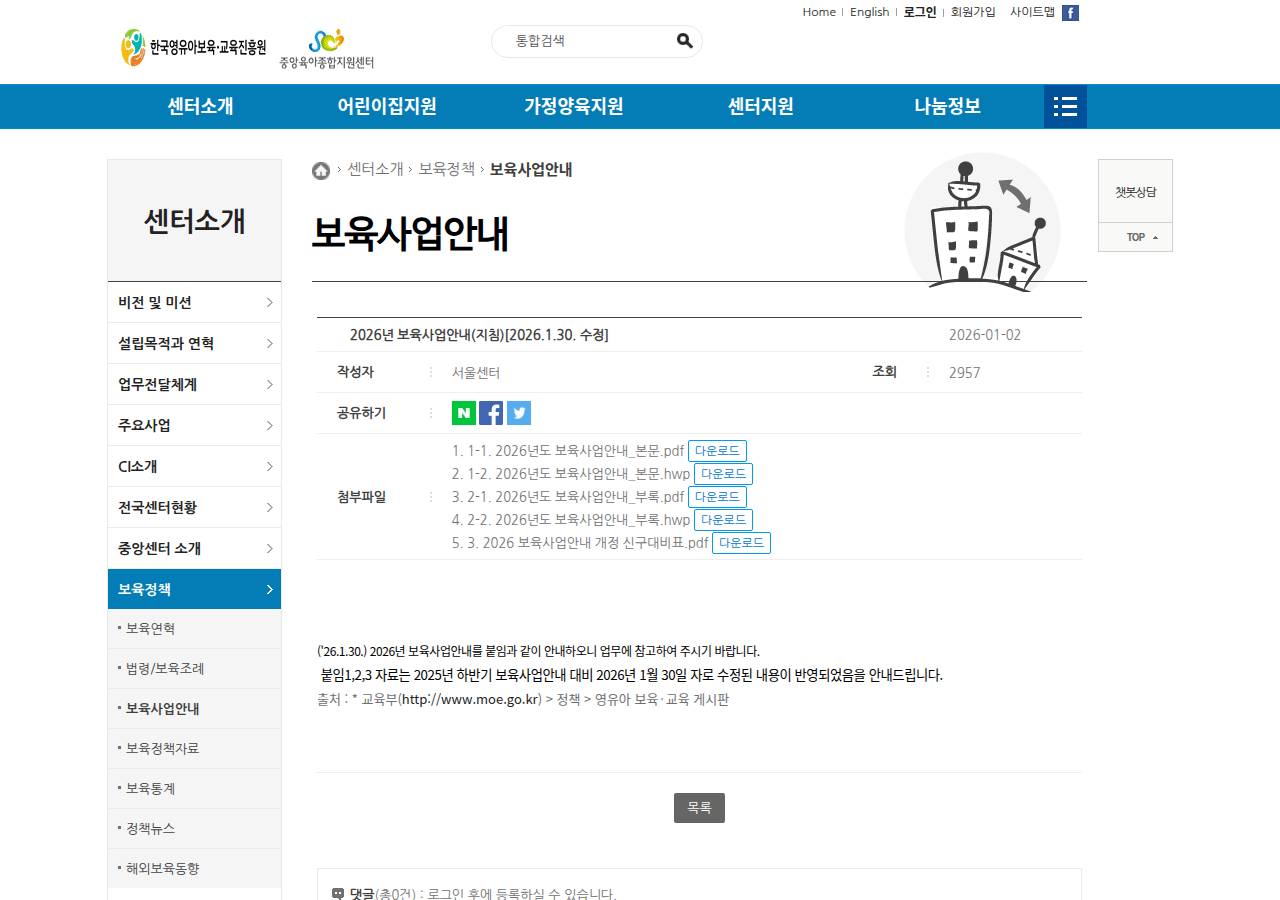
Task: Open the full sitemap hamburger menu icon
Action: click(1065, 106)
